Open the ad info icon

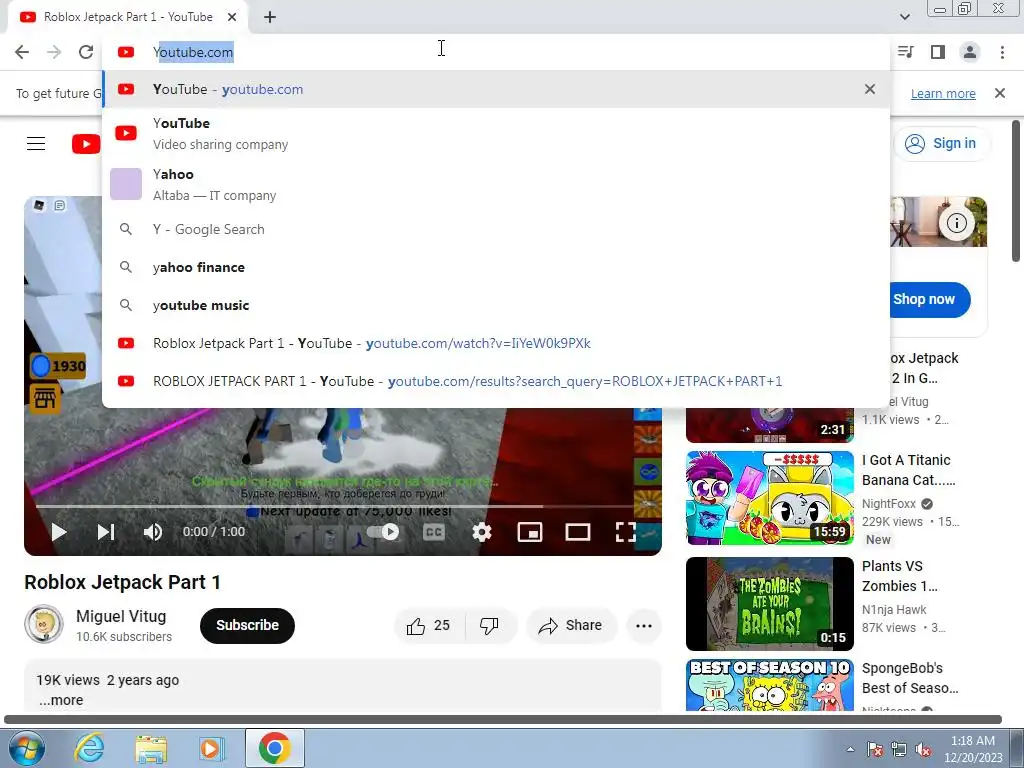(957, 223)
